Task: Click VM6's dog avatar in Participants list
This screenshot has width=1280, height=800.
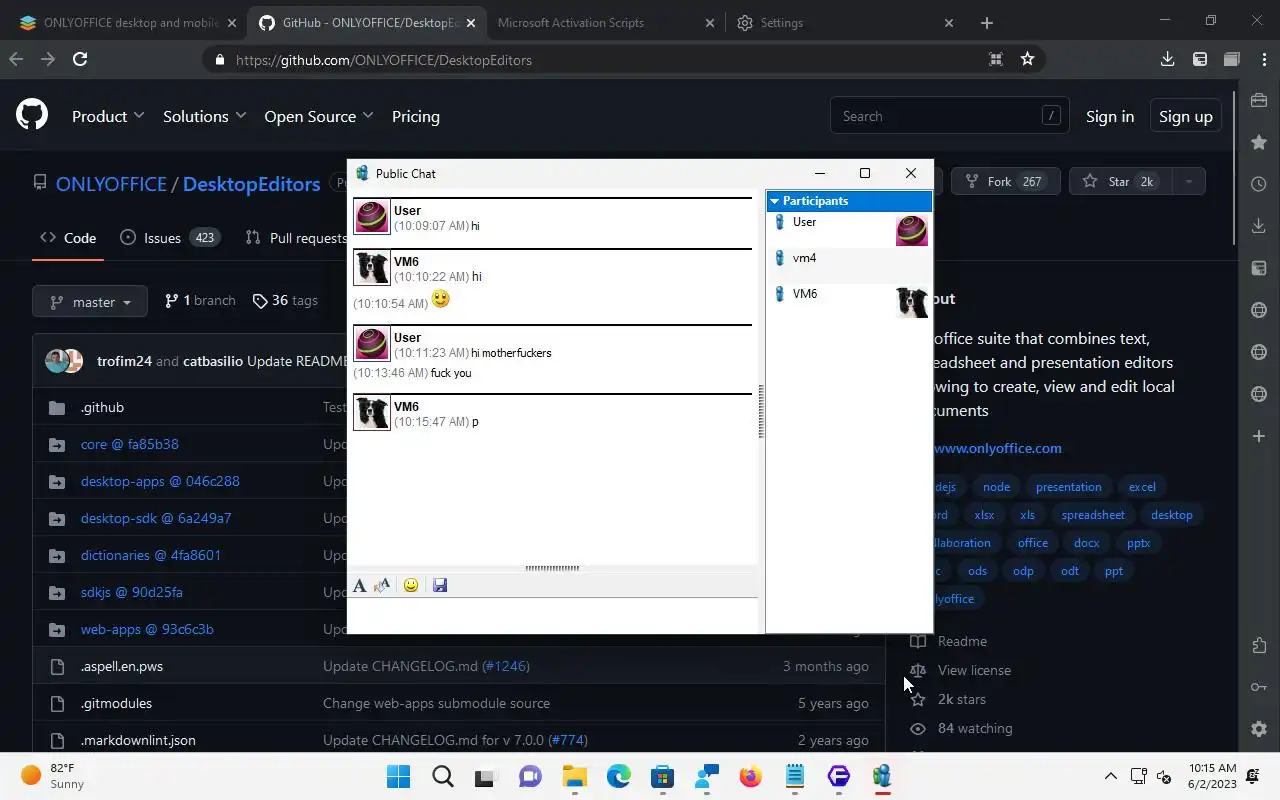Action: (x=911, y=302)
